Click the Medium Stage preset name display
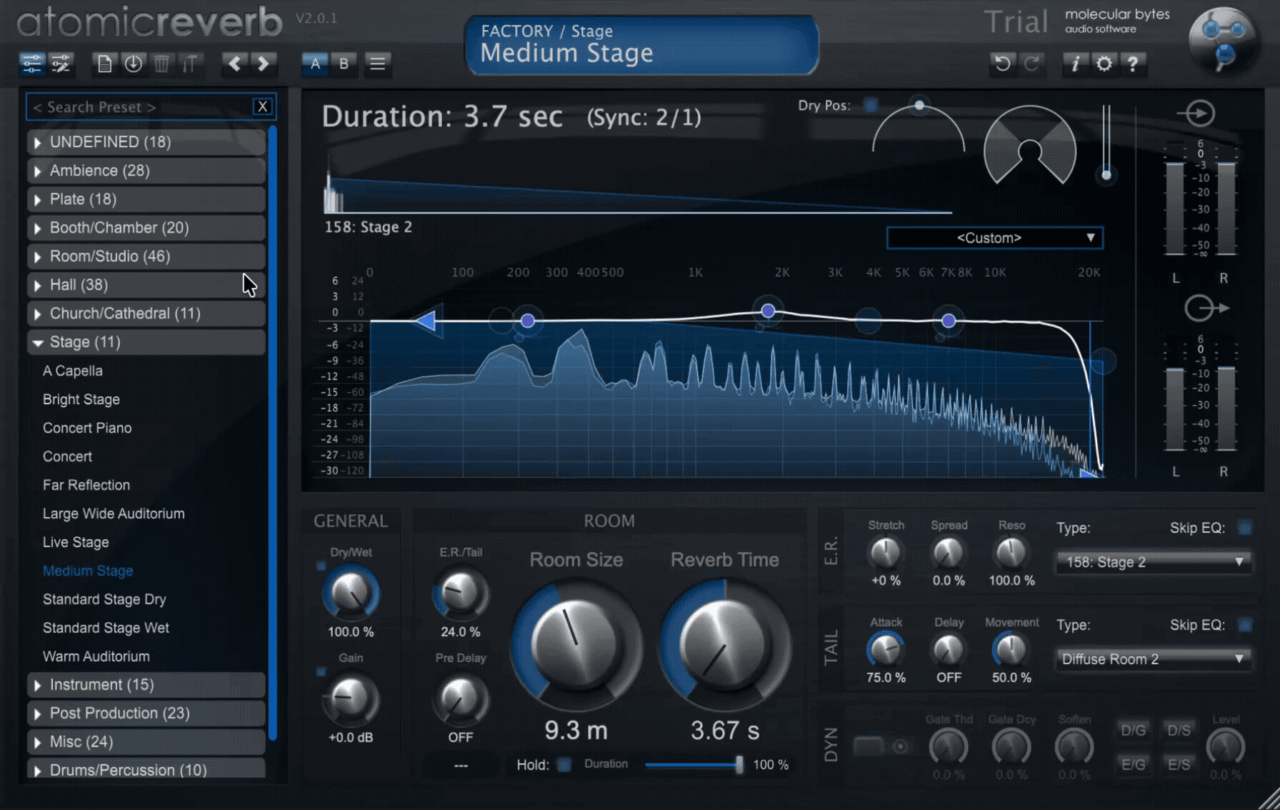The width and height of the screenshot is (1280, 810). click(641, 44)
